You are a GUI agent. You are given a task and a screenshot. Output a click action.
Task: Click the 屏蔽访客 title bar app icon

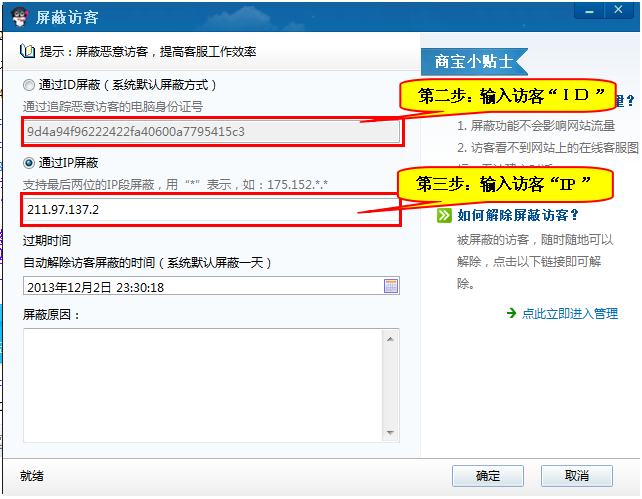click(18, 17)
